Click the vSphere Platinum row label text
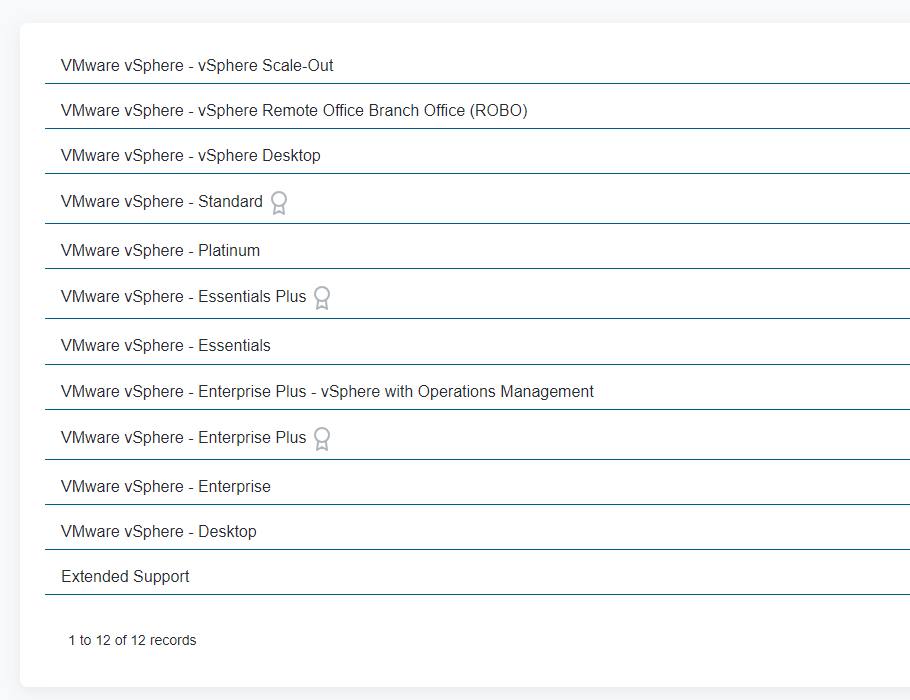 click(162, 250)
